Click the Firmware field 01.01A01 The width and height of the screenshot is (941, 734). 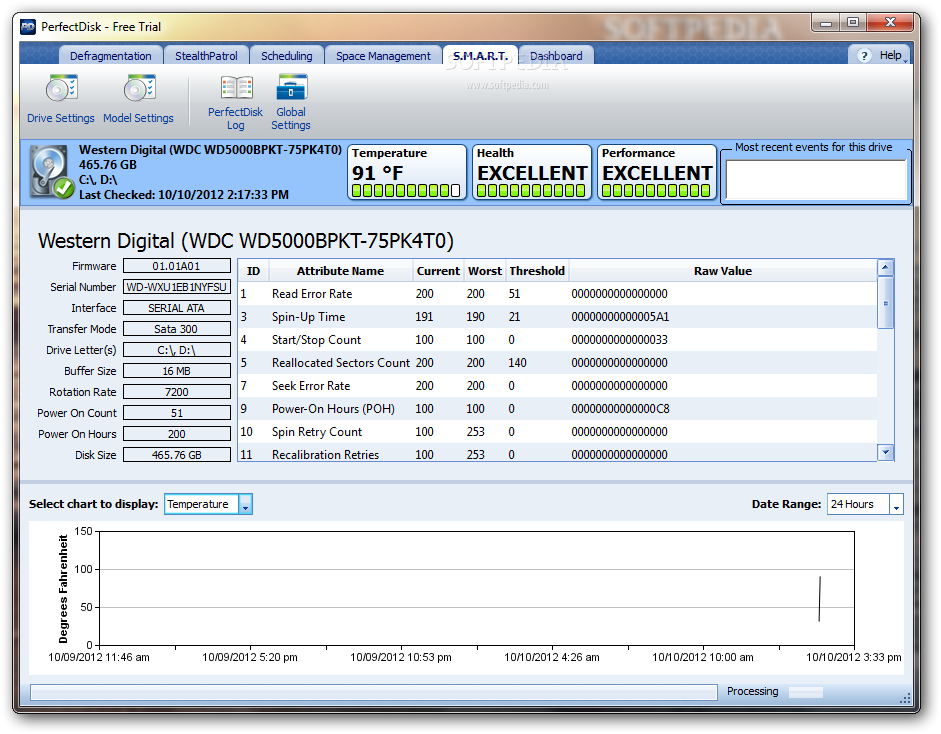pyautogui.click(x=176, y=266)
